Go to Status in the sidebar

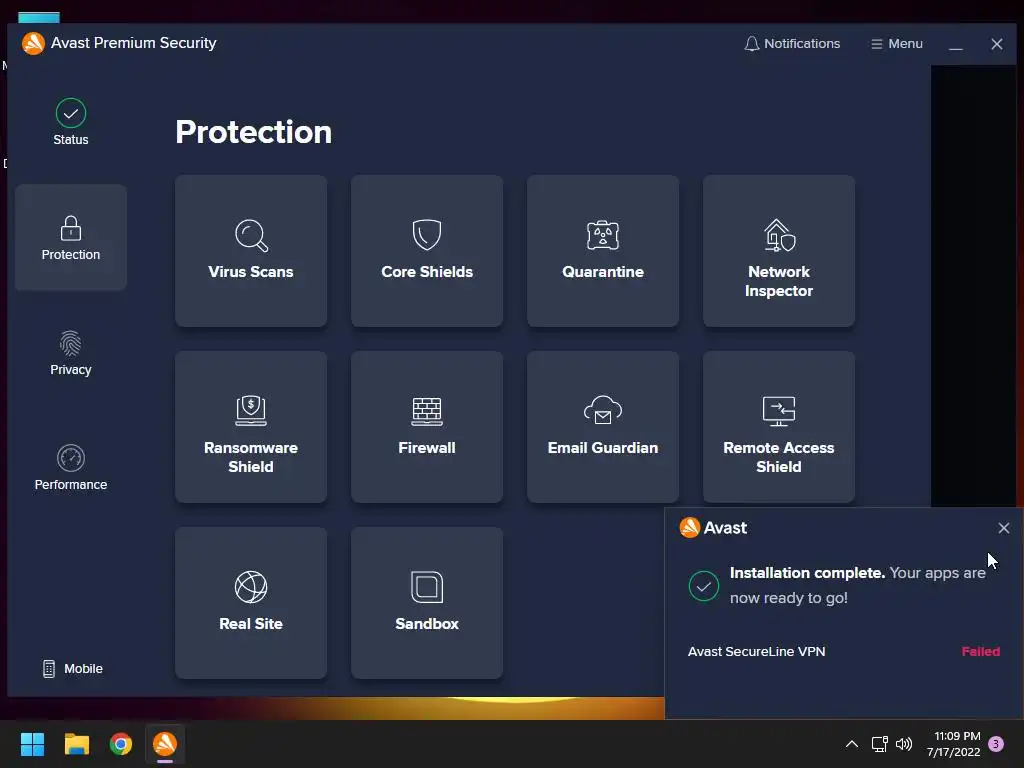71,122
